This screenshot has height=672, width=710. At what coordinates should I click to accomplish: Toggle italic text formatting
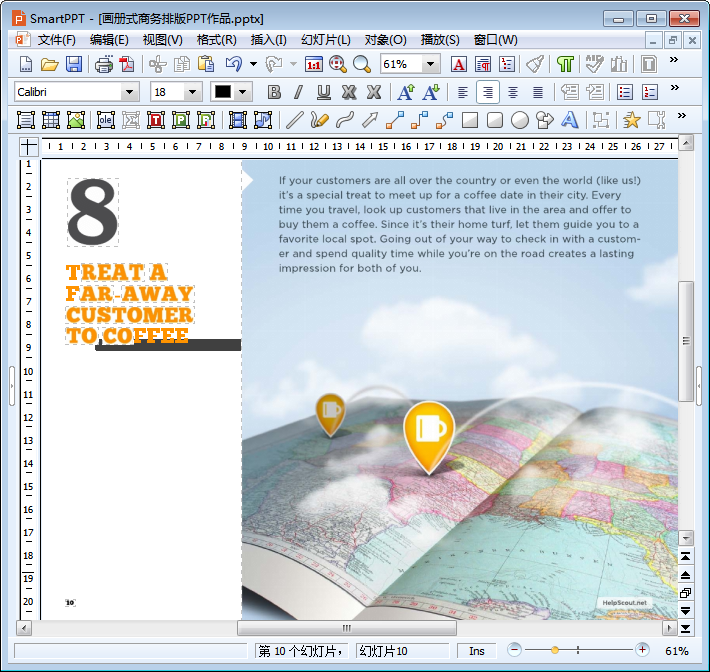pyautogui.click(x=298, y=92)
